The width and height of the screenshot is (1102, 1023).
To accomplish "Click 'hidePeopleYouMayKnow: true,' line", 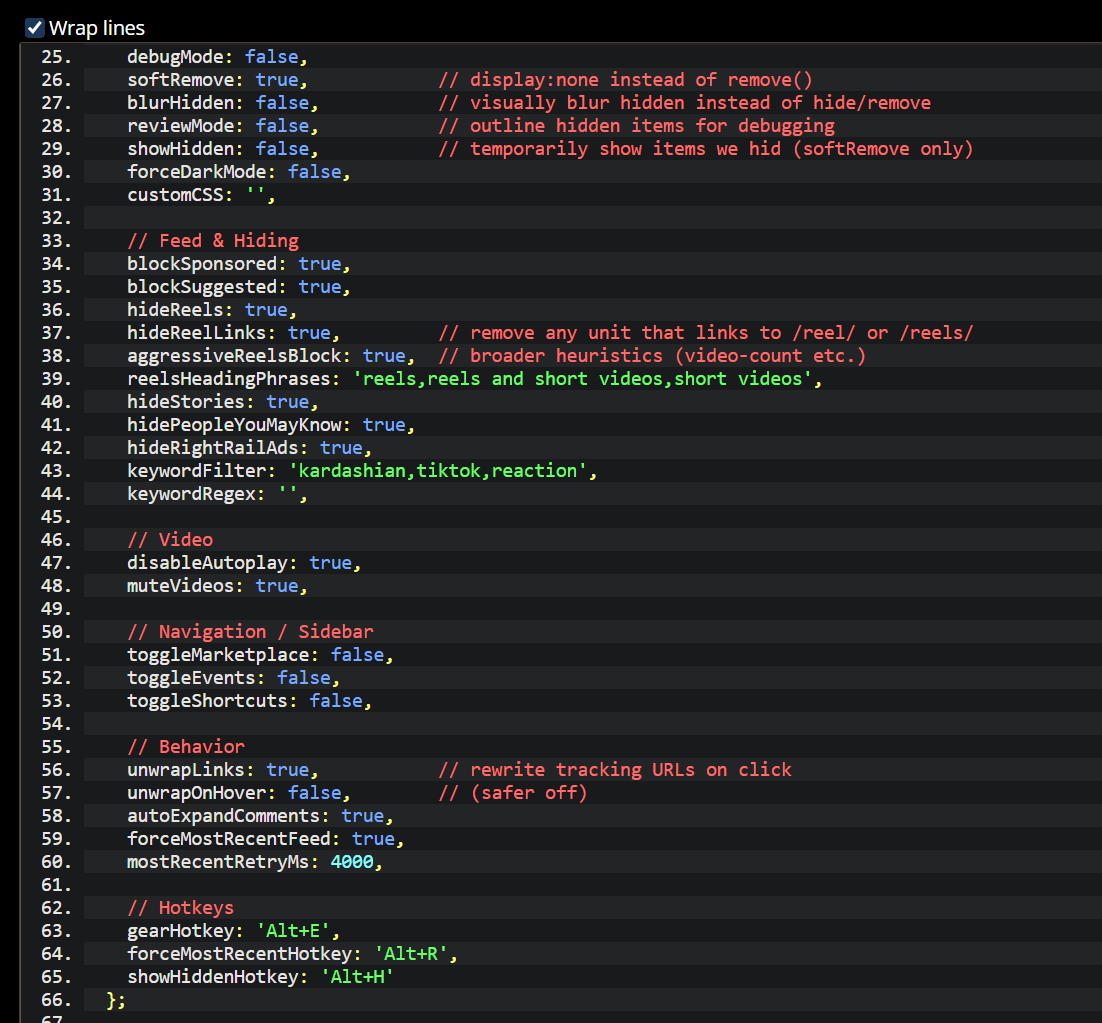I will 271,425.
